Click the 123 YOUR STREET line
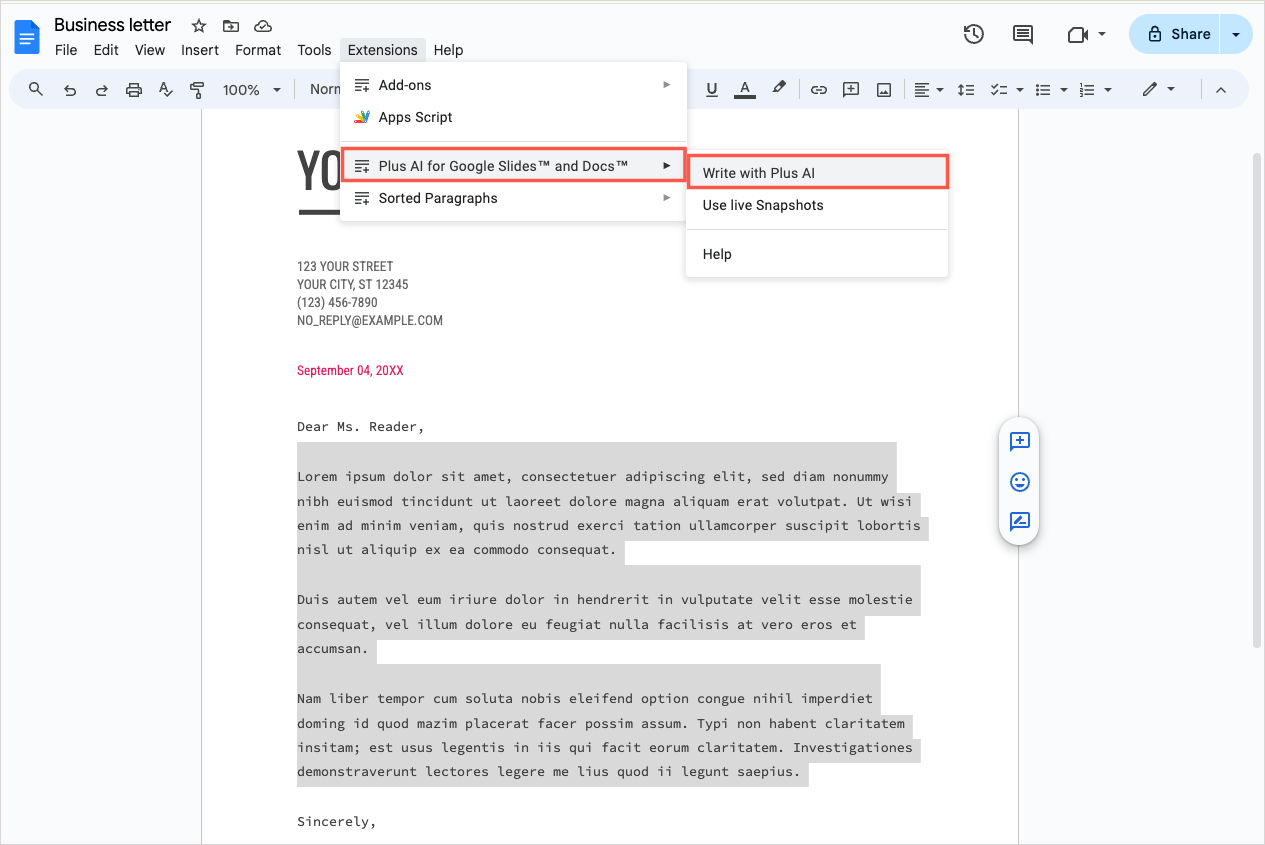Viewport: 1265px width, 845px height. 345,267
